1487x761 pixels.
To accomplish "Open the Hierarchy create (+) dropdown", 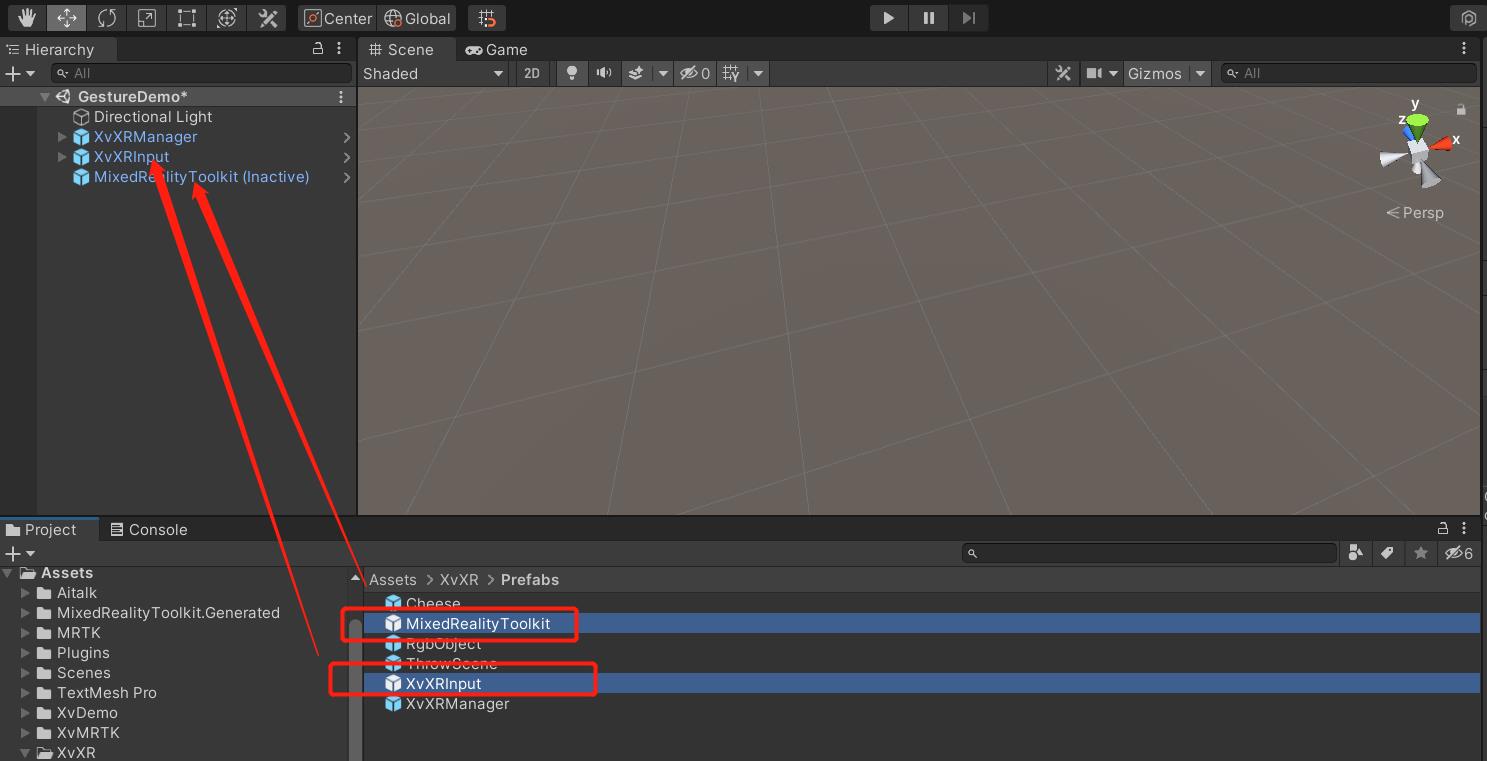I will pos(20,73).
